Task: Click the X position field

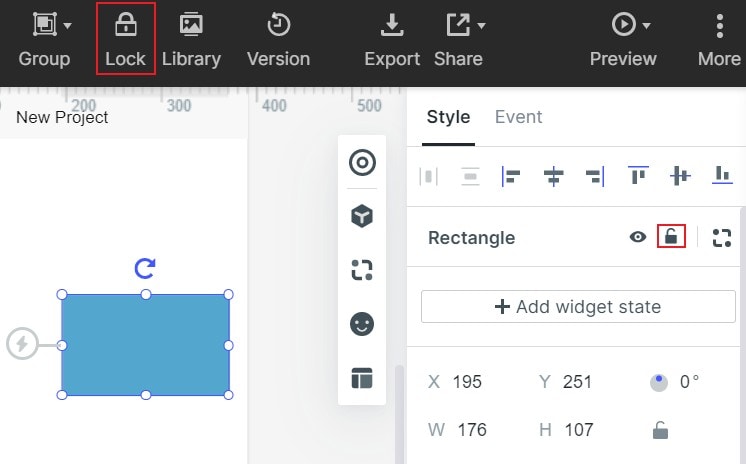Action: pos(467,382)
